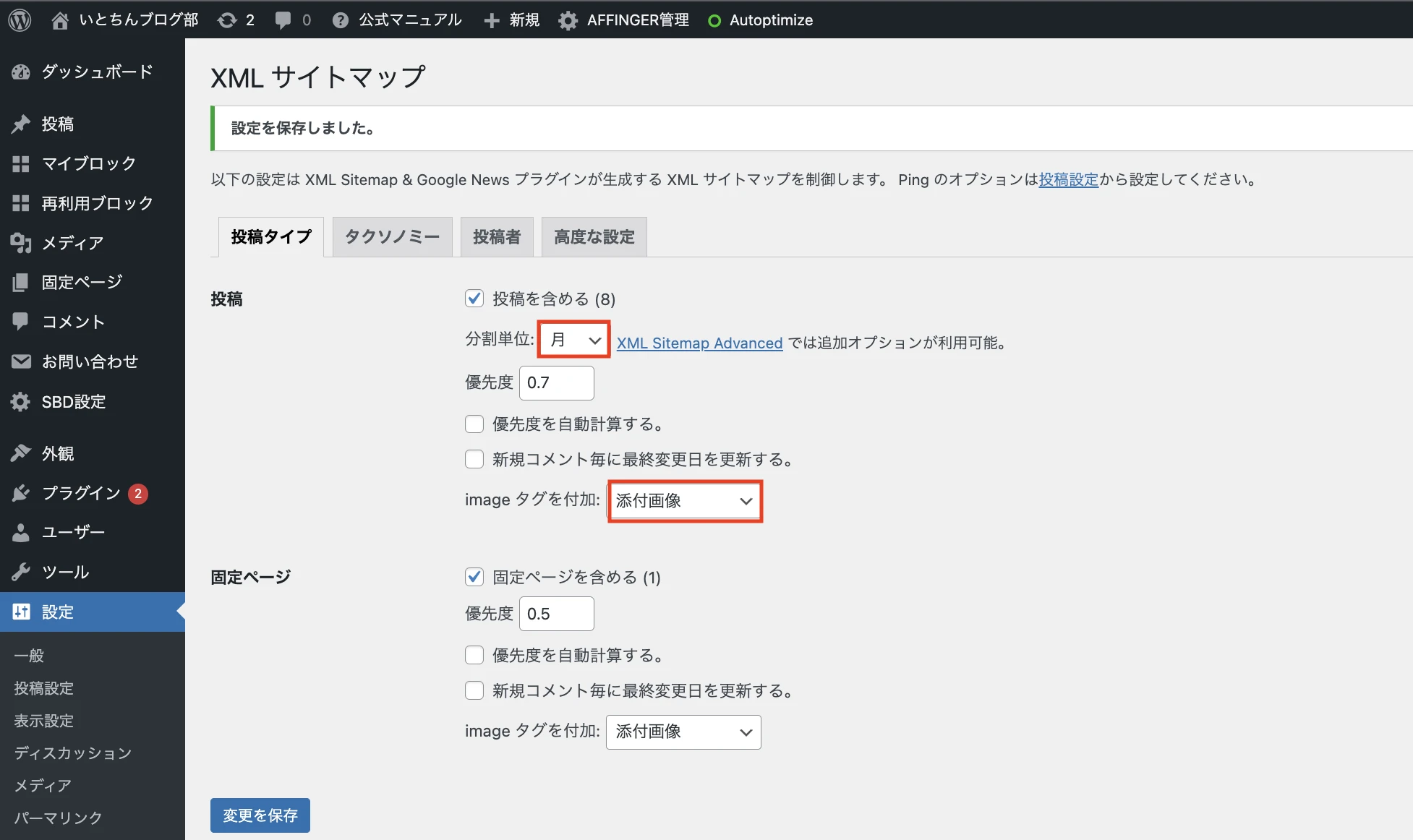Open 一般 settings submenu

(30, 656)
